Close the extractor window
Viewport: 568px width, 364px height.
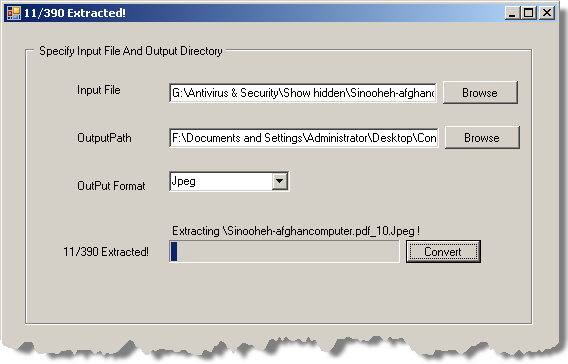[x=547, y=13]
